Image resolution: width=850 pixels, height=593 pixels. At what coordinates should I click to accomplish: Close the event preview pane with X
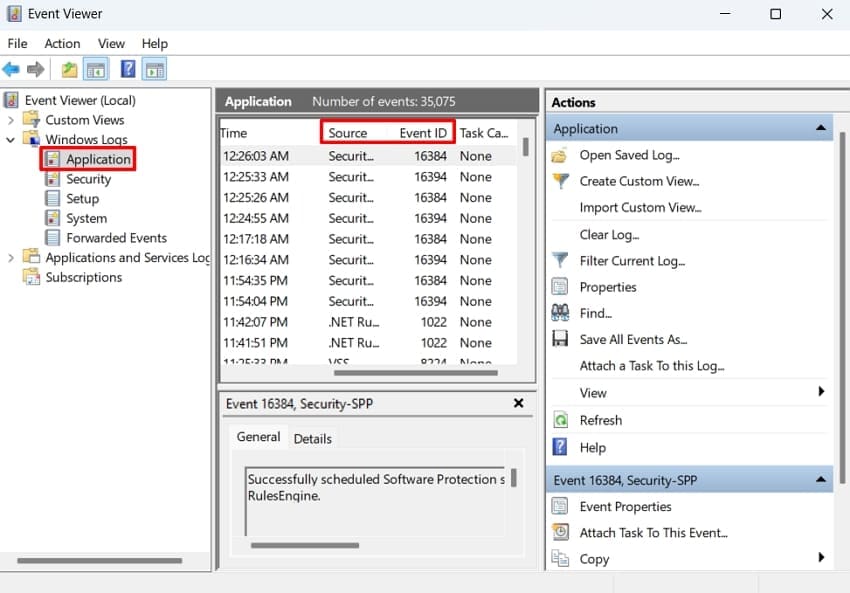518,403
